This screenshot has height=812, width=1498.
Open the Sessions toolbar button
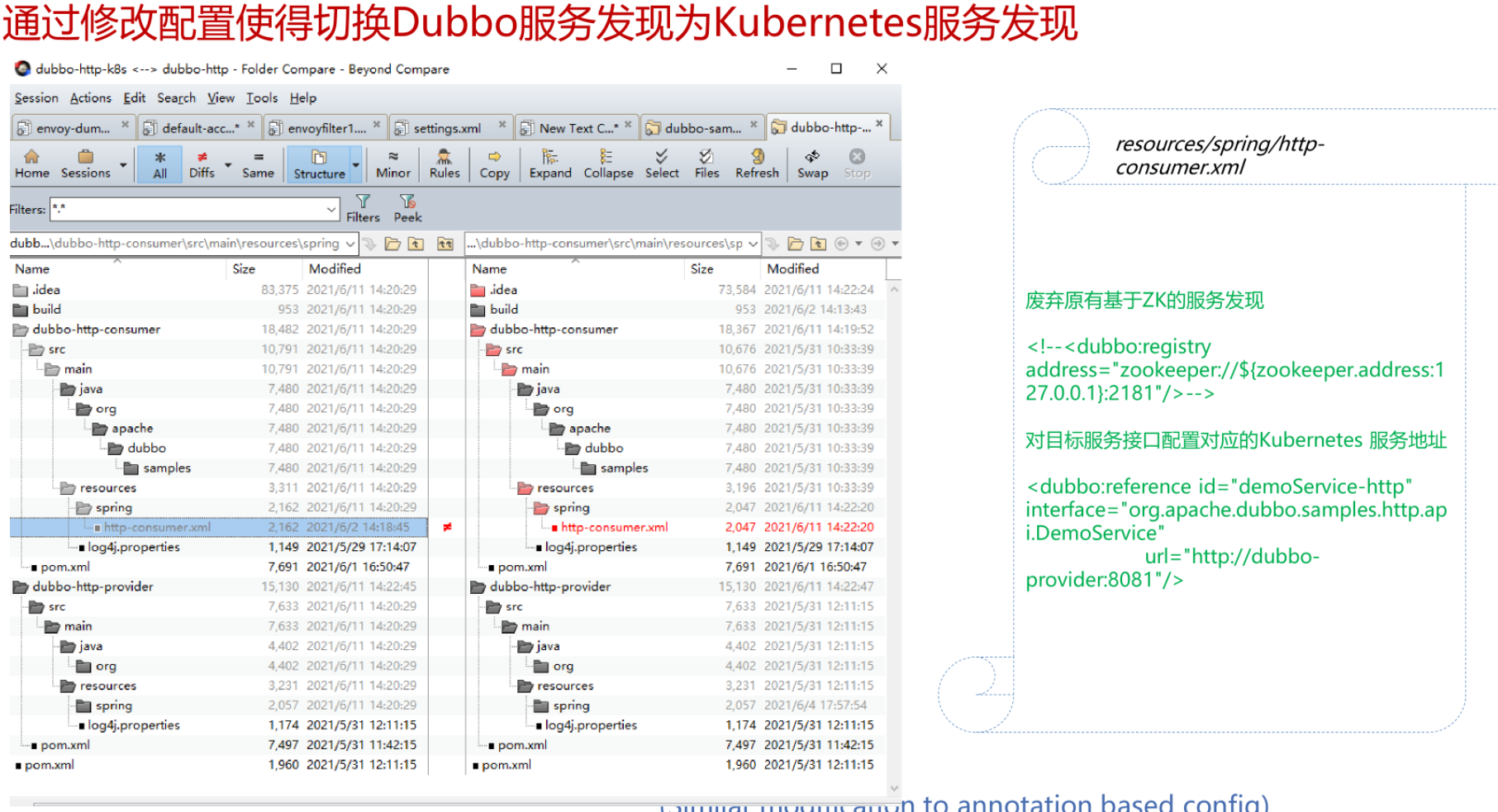coord(85,164)
